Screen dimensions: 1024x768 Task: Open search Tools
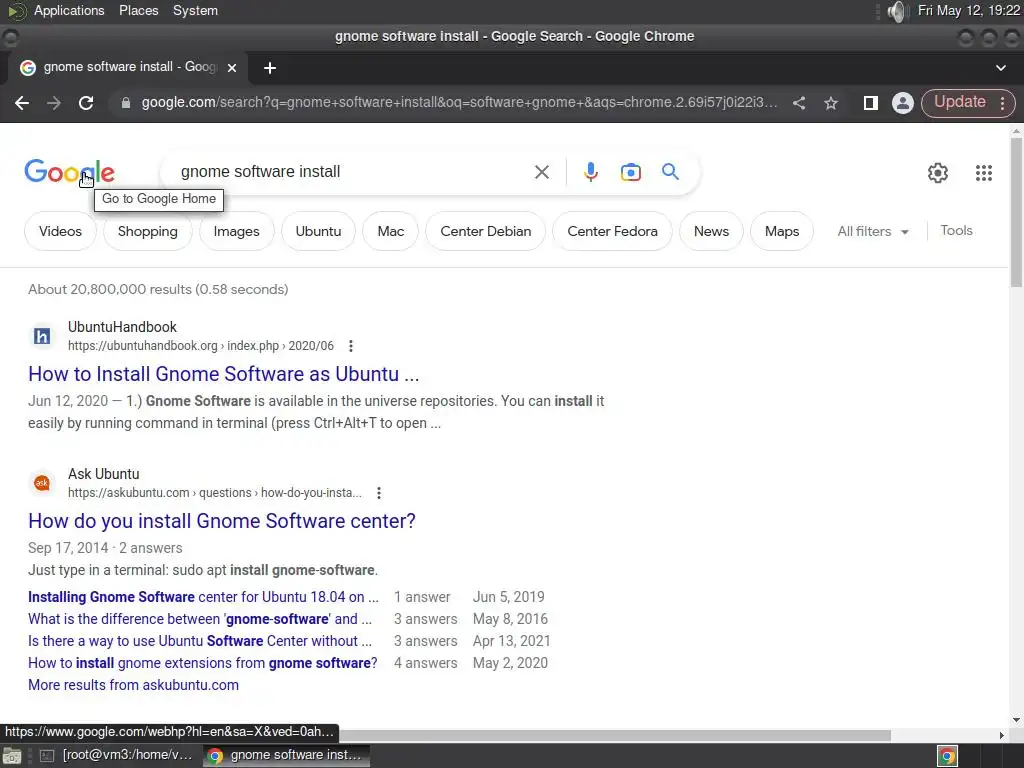point(956,231)
